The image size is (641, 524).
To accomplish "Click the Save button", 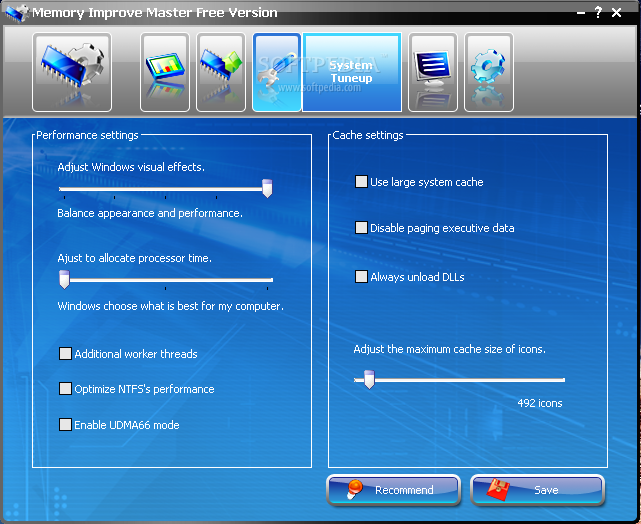I will [x=537, y=490].
